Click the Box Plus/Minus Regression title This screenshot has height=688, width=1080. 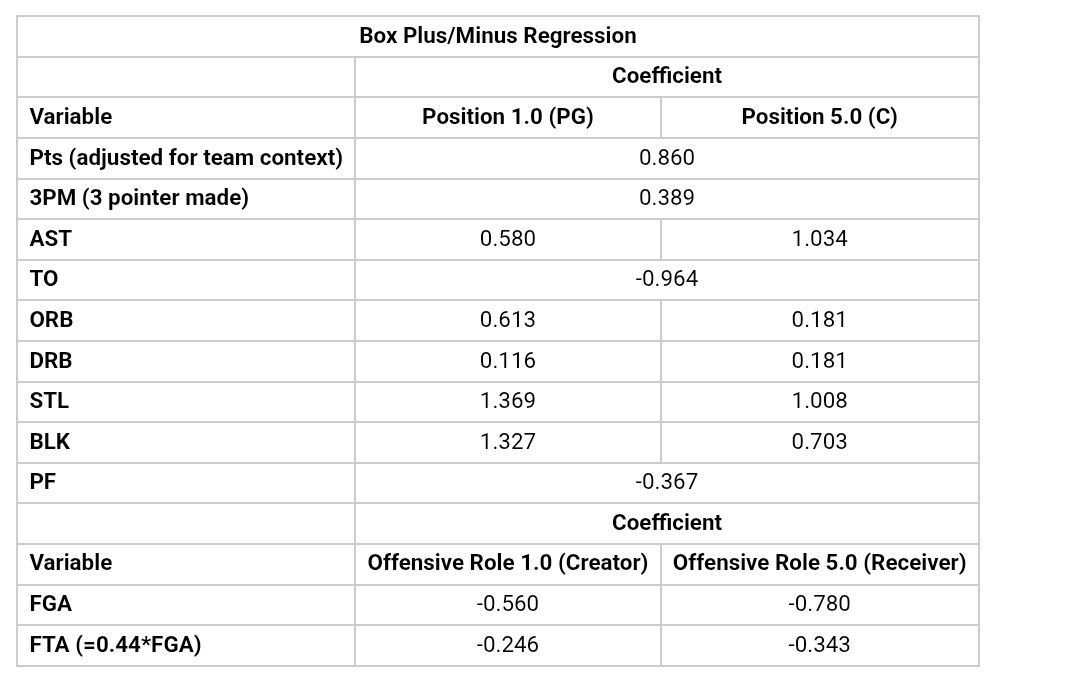coord(497,36)
